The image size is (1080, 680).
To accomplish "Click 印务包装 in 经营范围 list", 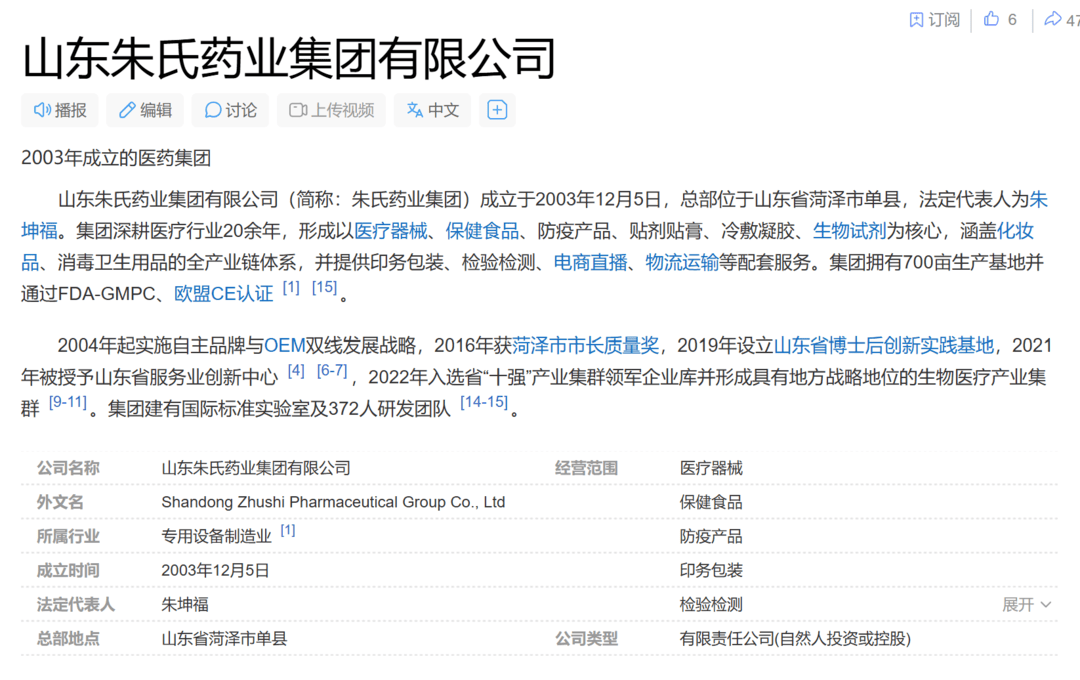I will click(x=711, y=570).
